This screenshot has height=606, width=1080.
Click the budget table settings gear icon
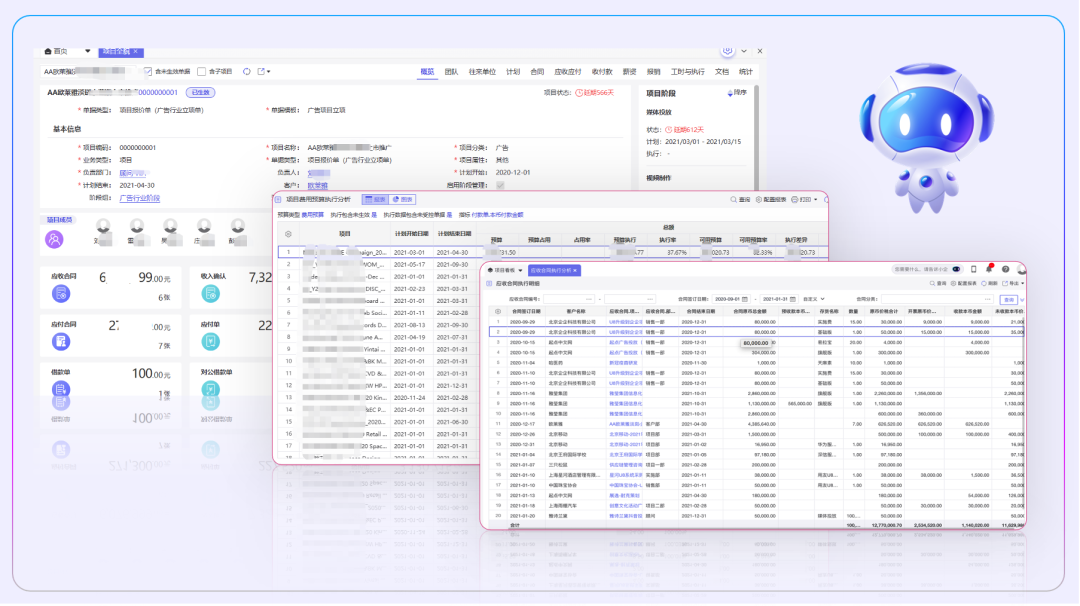289,233
